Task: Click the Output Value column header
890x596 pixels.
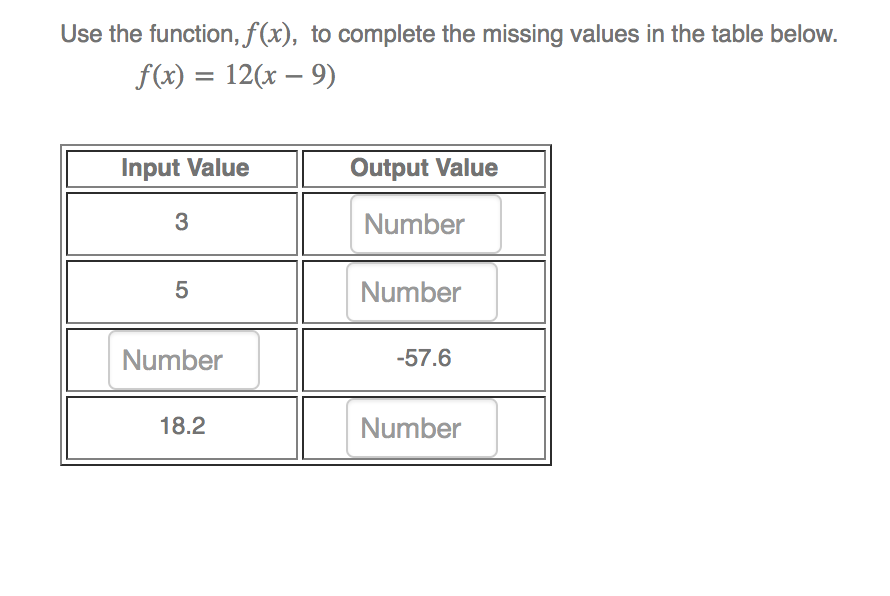Action: (423, 168)
